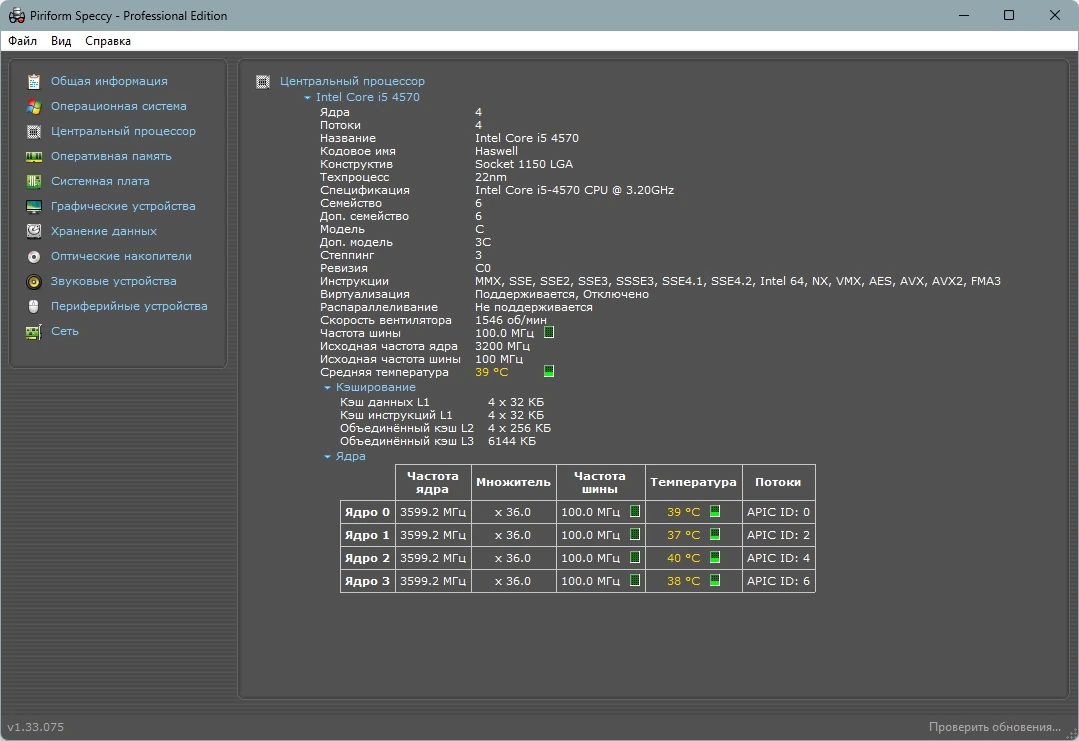Open the Графические устройства section

(x=123, y=206)
